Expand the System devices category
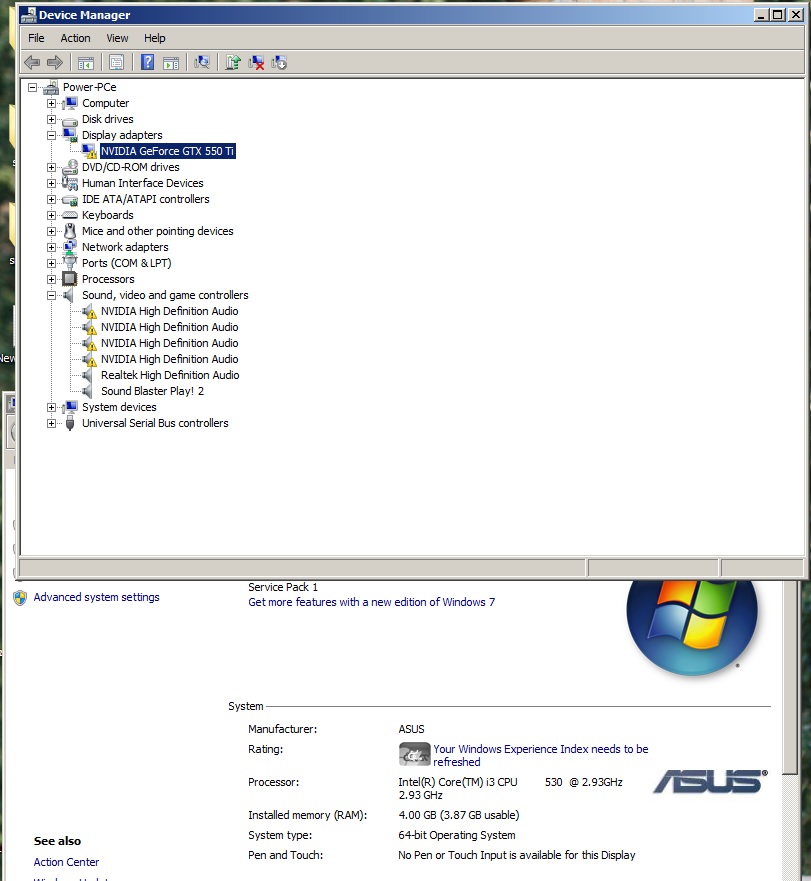The height and width of the screenshot is (881, 811). [x=52, y=407]
